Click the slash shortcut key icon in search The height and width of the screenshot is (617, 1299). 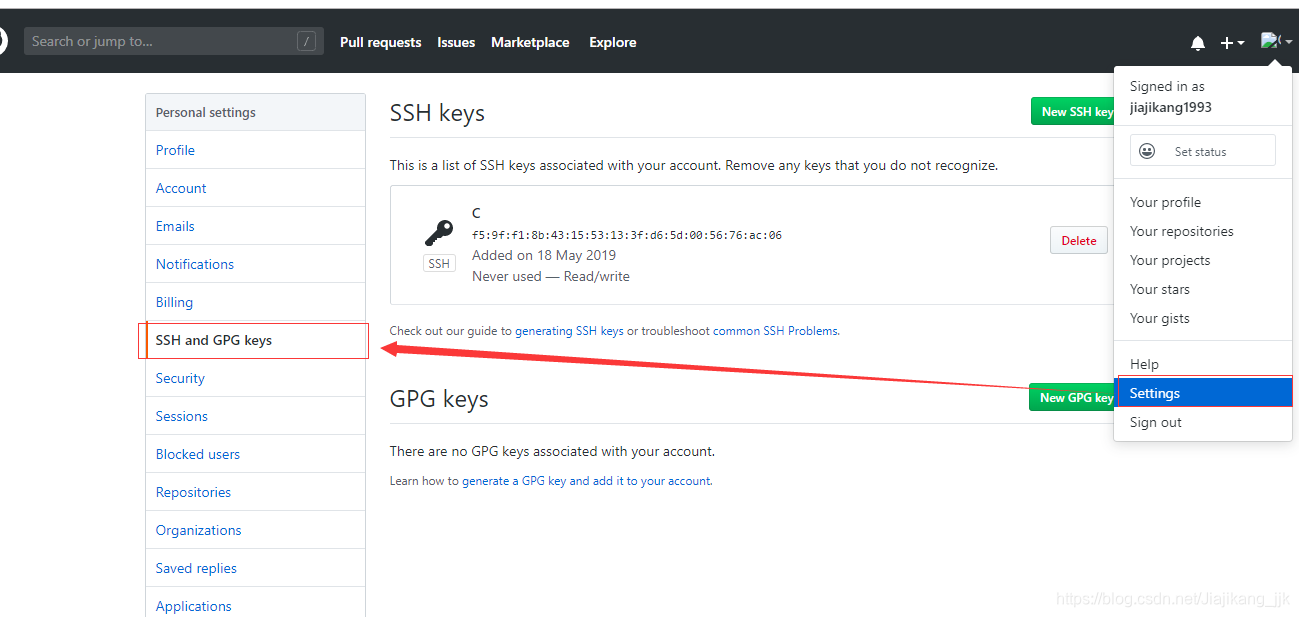pos(306,41)
